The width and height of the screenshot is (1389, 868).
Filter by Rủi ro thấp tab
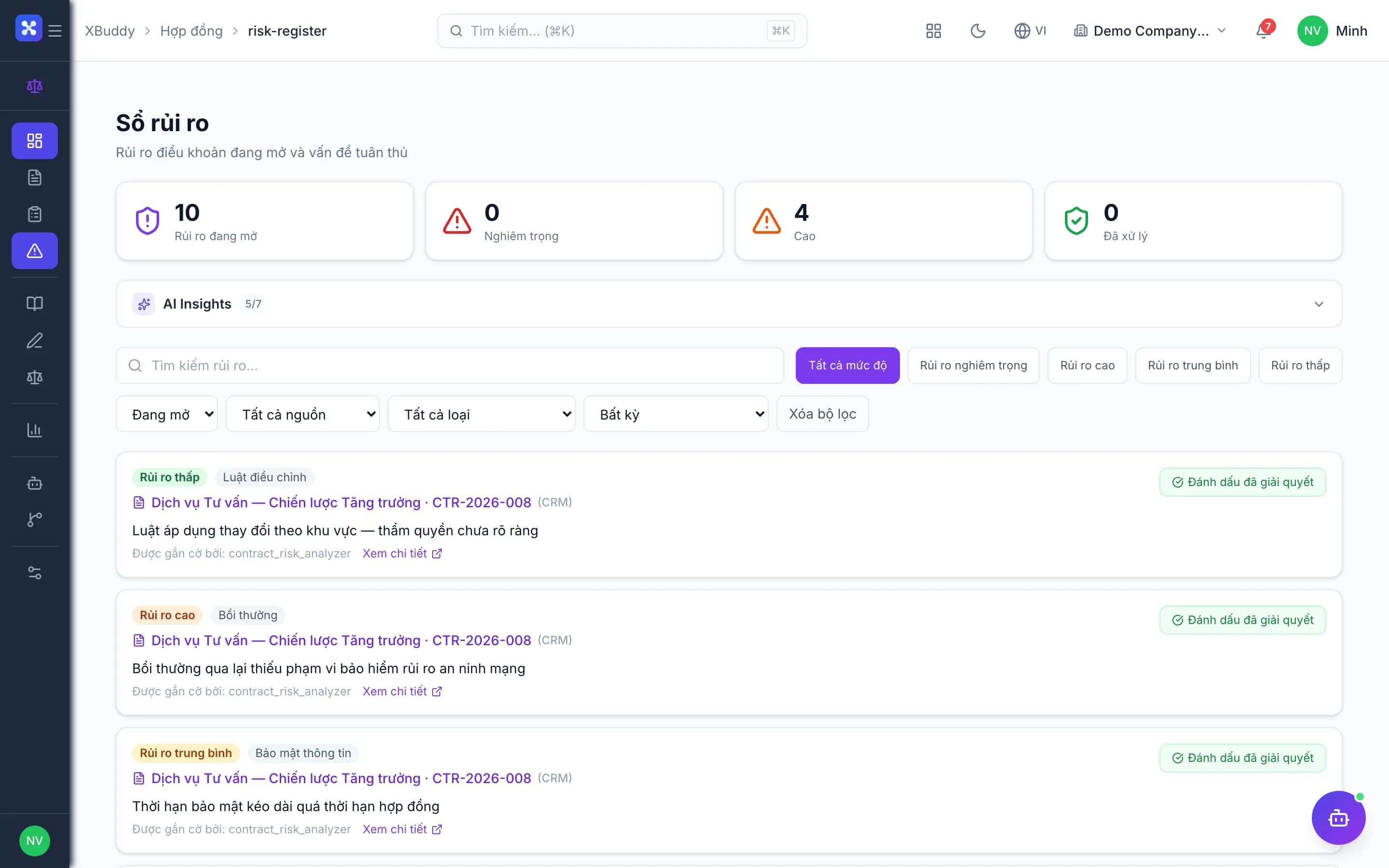pyautogui.click(x=1300, y=366)
